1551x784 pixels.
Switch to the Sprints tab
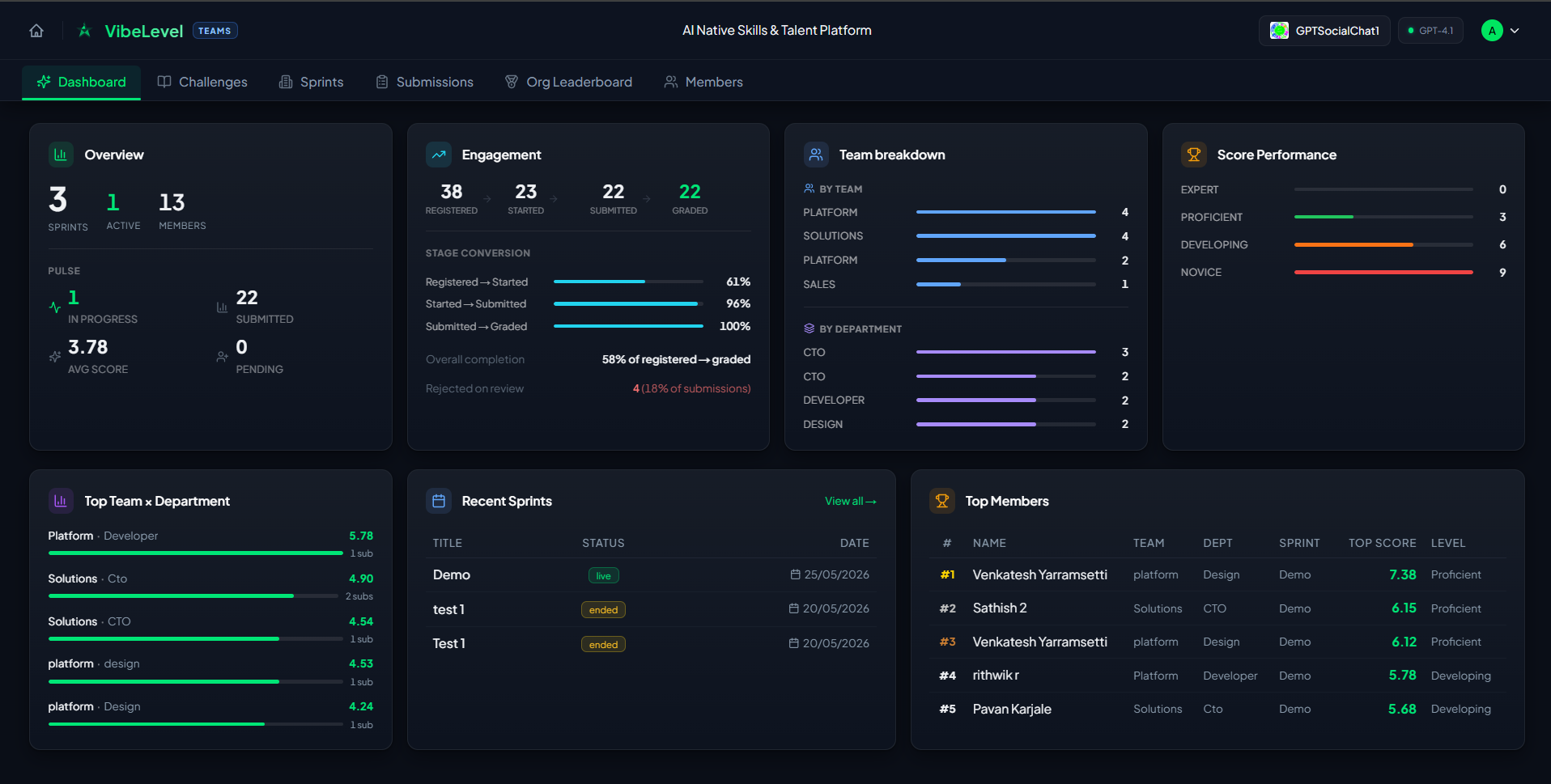coord(311,82)
